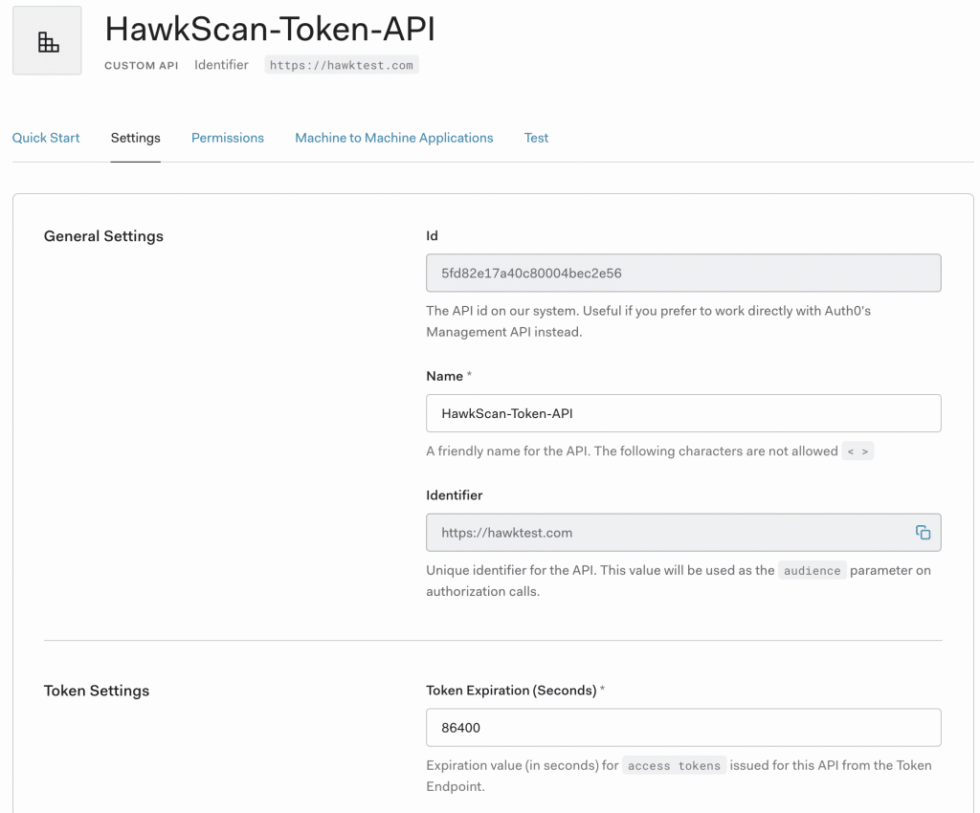The height and width of the screenshot is (813, 980).
Task: Click the Token Settings heading
Action: pos(97,691)
